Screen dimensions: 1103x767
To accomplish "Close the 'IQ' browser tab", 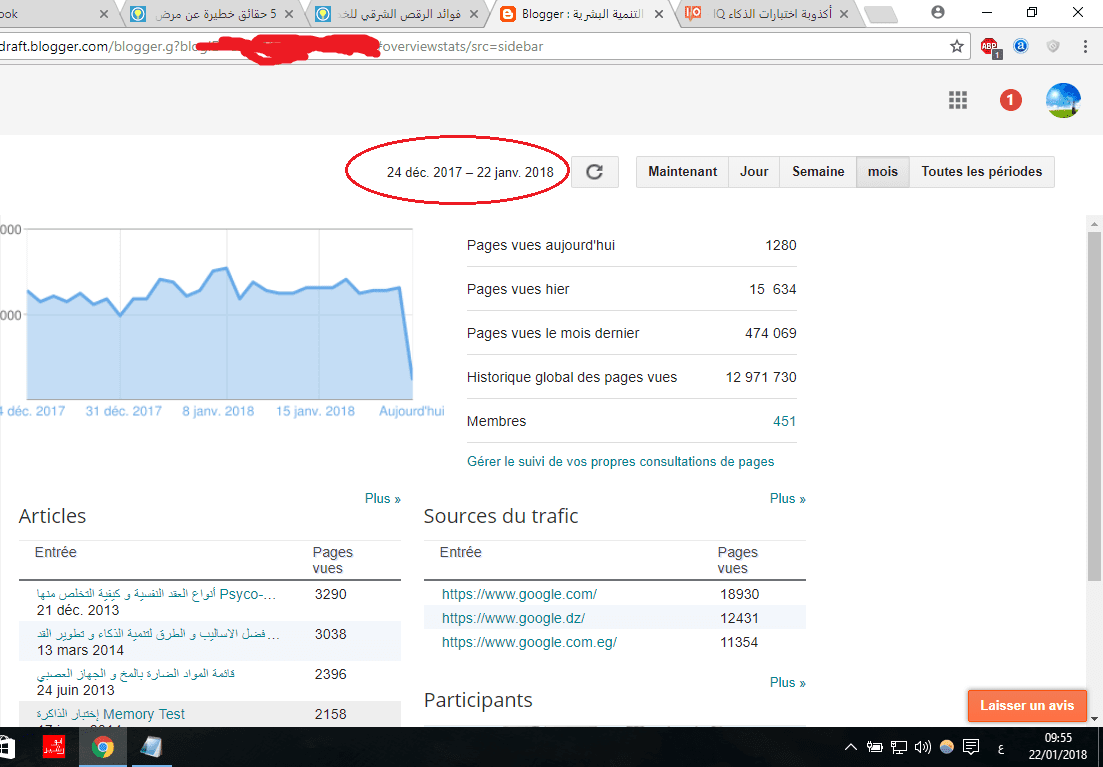I will click(x=844, y=14).
